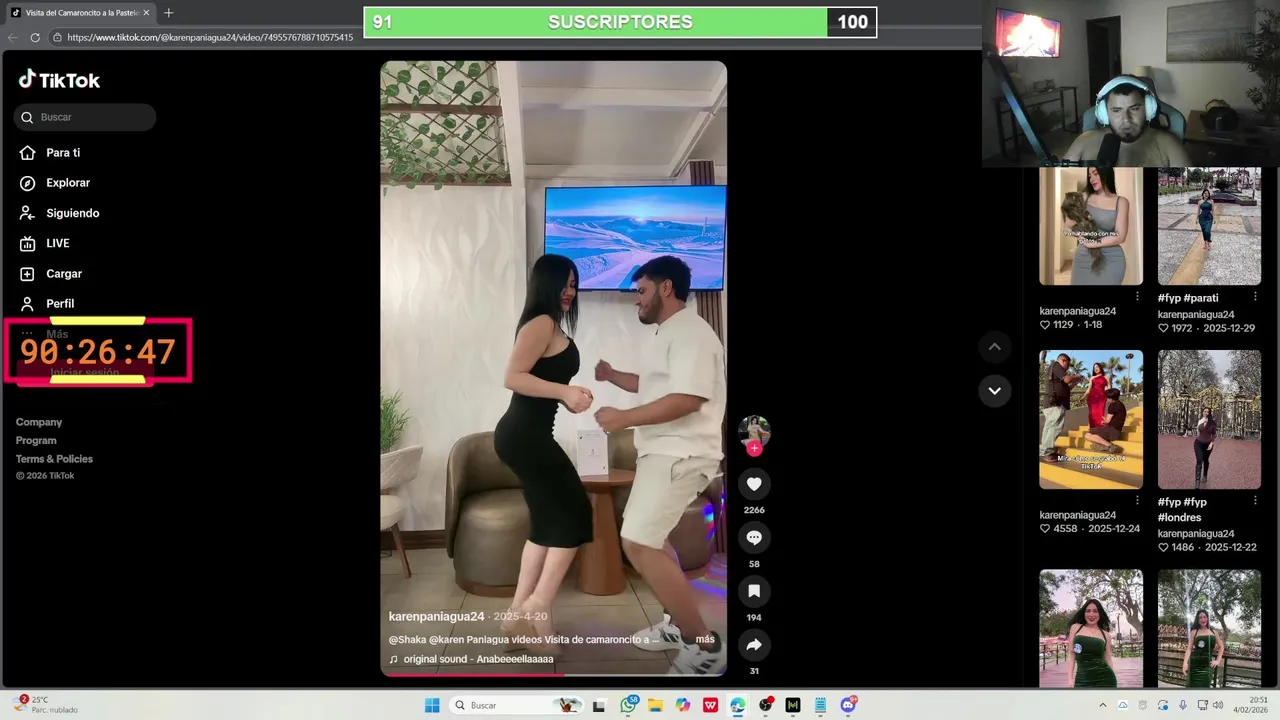This screenshot has width=1280, height=720.
Task: Click the @Shaka mention in caption
Action: pos(407,639)
